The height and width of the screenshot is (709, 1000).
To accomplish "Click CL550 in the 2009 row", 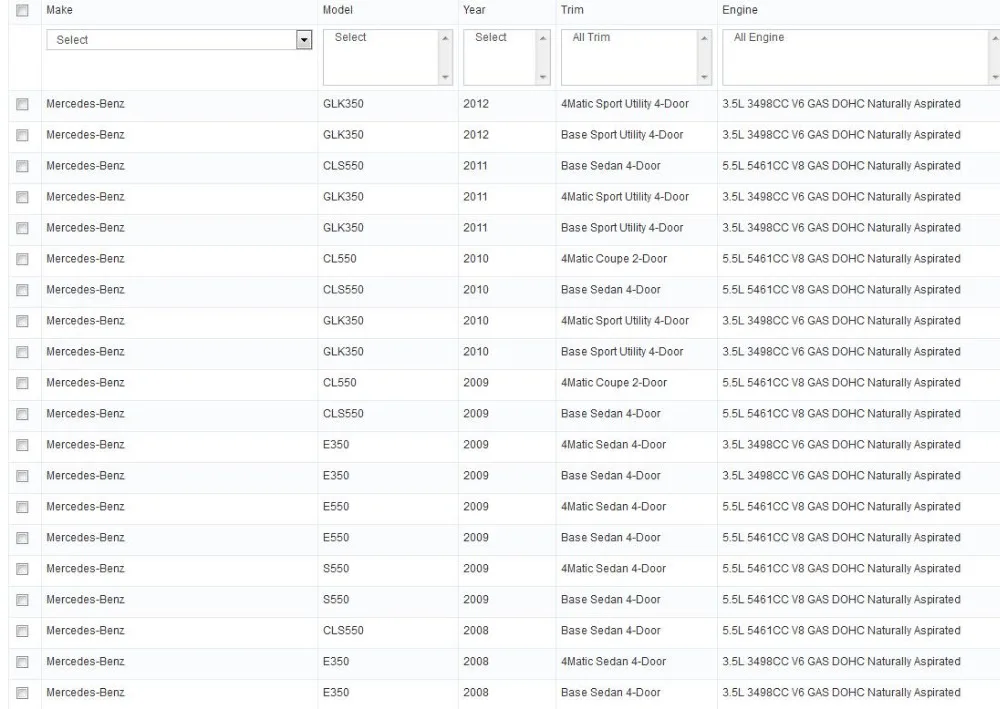I will [x=339, y=383].
